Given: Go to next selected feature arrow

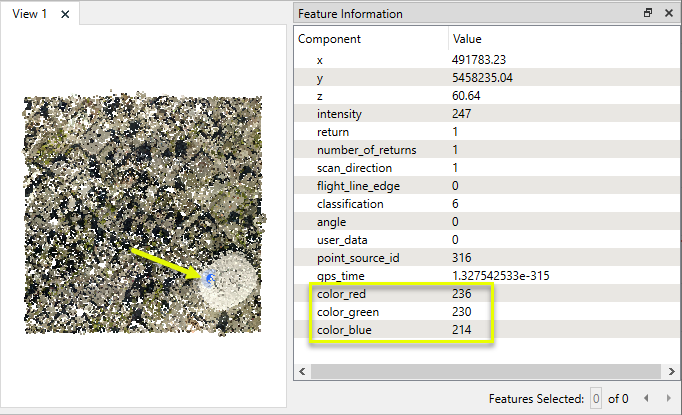Looking at the screenshot, I should click(669, 398).
